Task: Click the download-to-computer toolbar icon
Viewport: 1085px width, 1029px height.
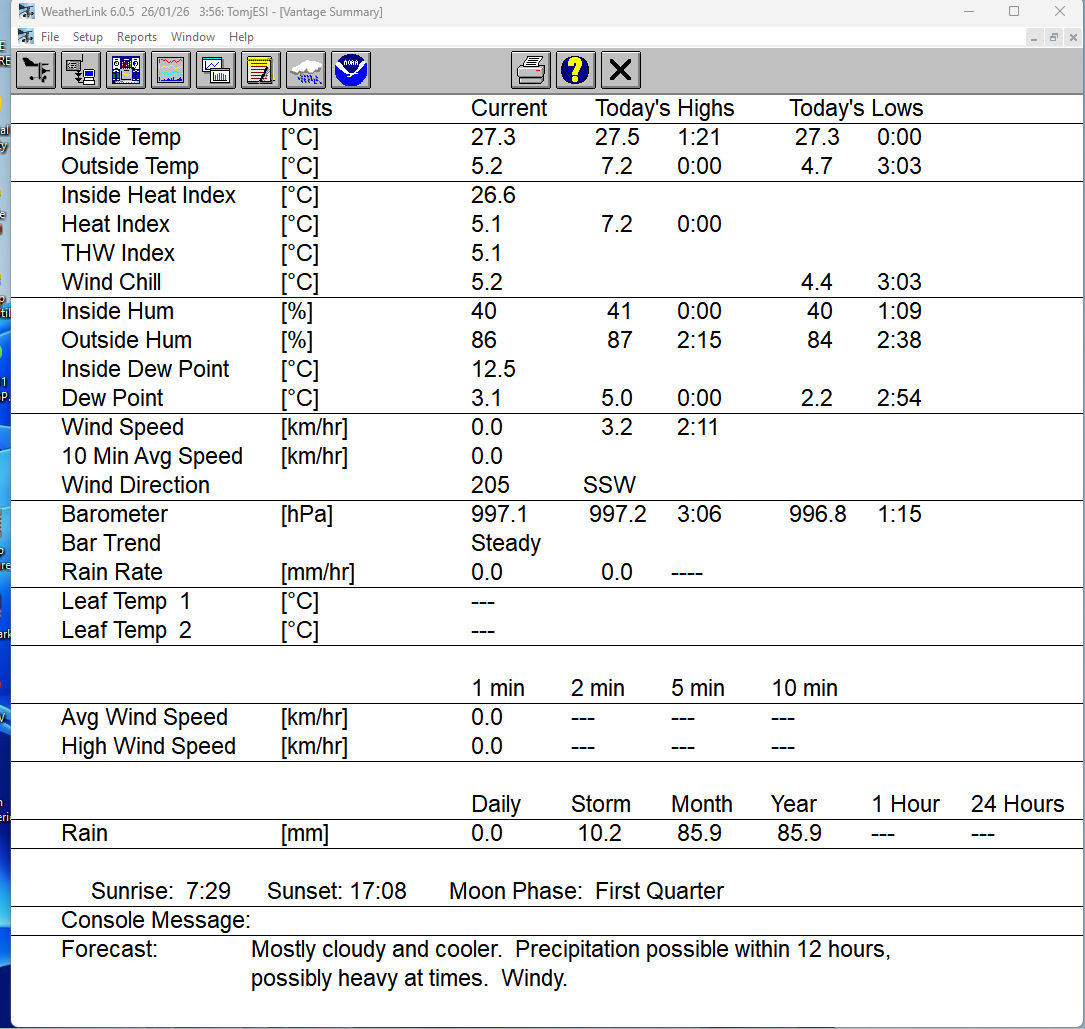Action: (x=81, y=70)
